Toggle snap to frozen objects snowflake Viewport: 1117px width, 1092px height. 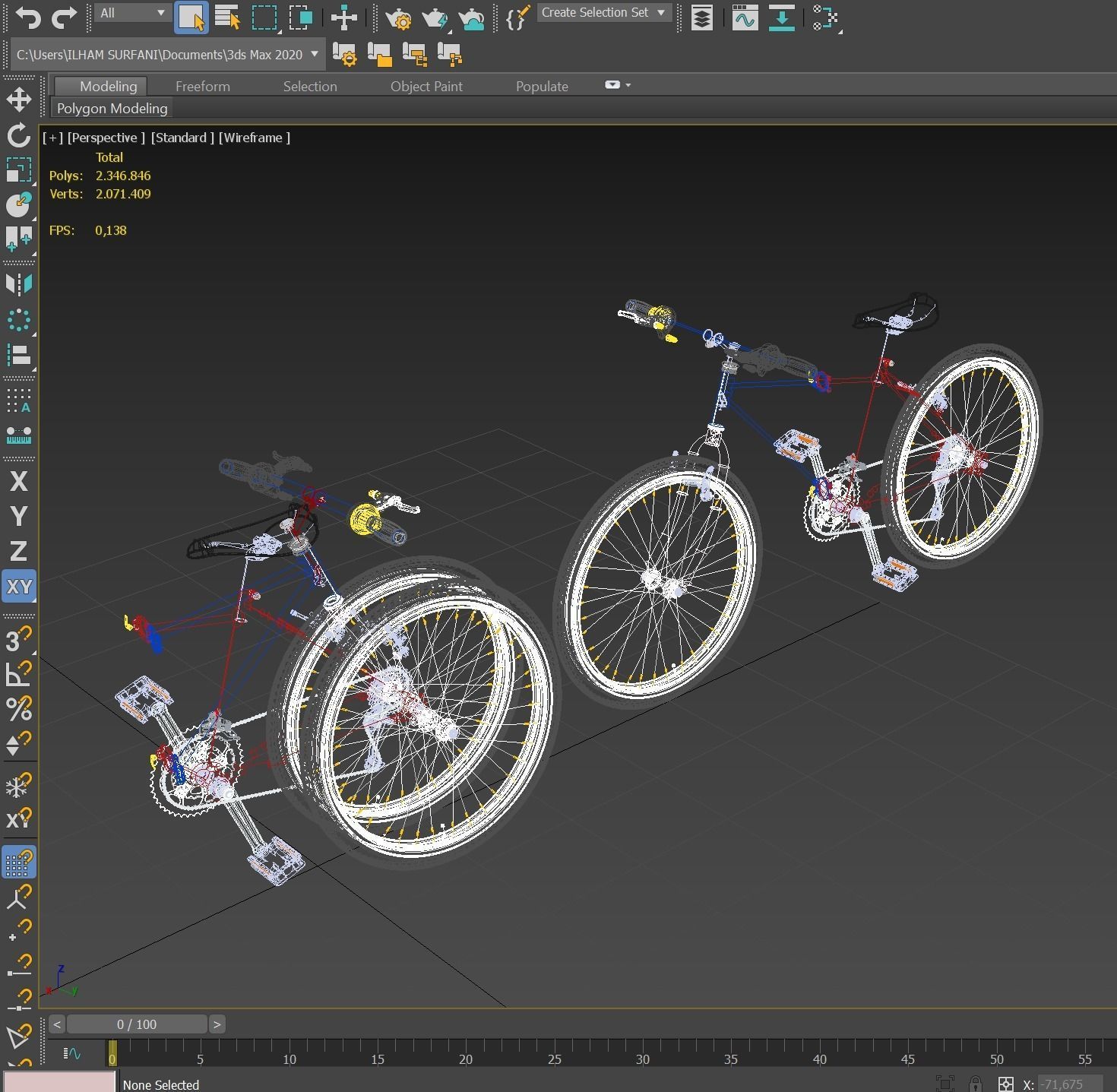pyautogui.click(x=19, y=784)
